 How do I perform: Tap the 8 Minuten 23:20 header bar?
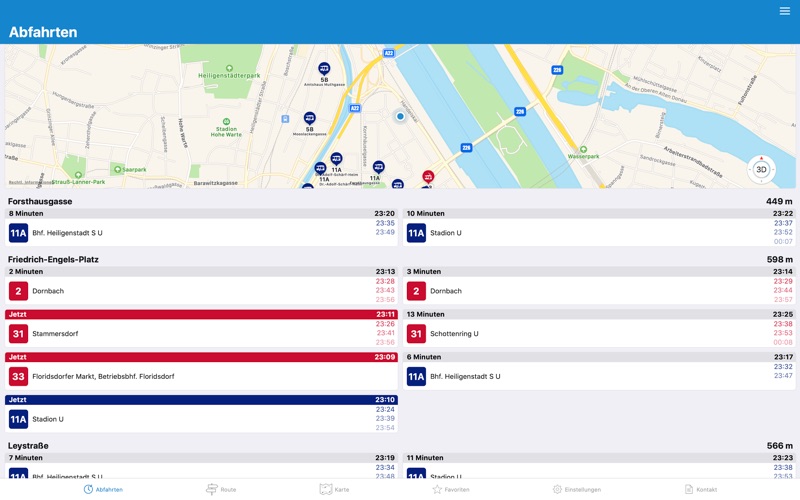201,214
